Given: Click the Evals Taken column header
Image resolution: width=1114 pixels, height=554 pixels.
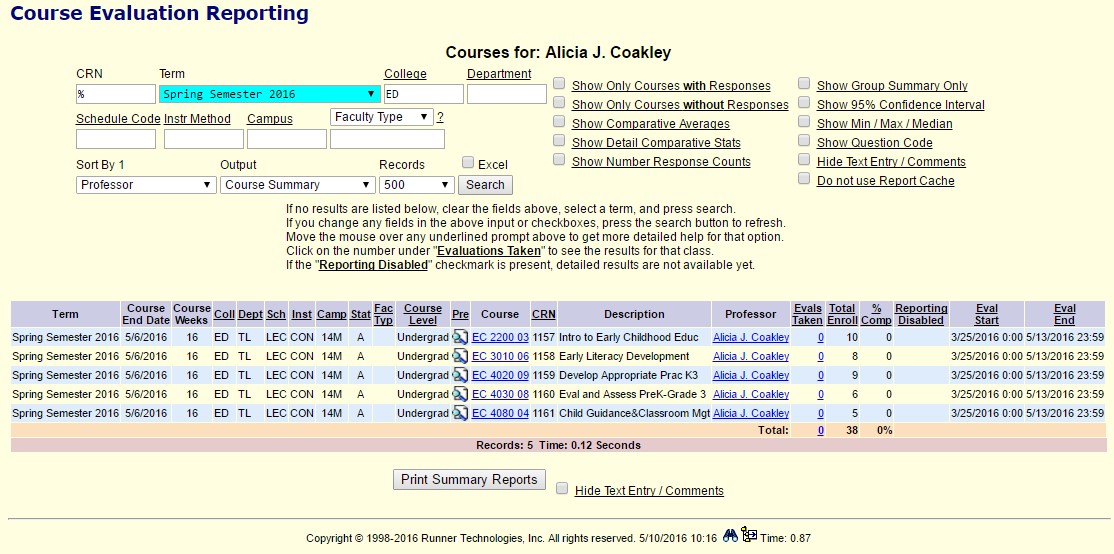Looking at the screenshot, I should click(x=807, y=314).
